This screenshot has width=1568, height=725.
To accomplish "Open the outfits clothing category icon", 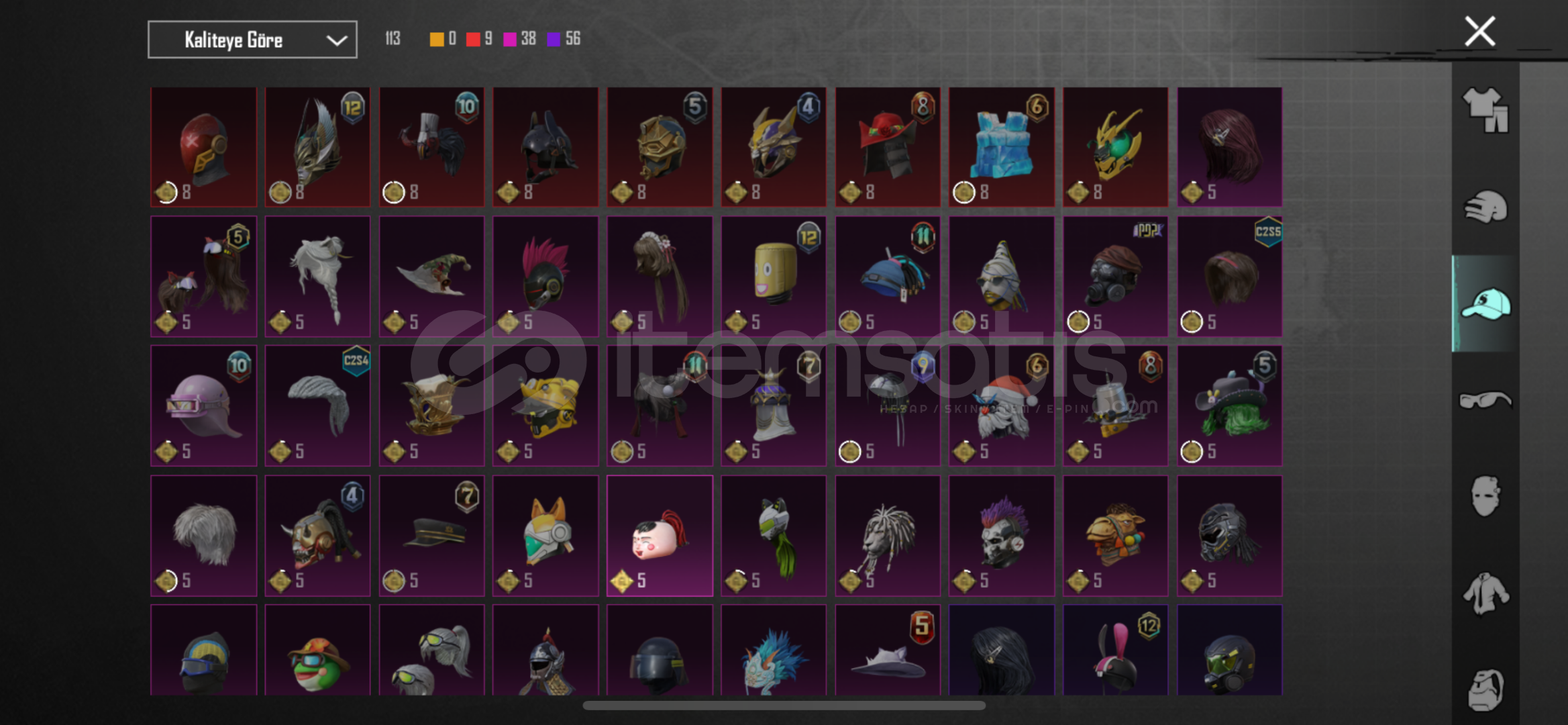I will click(1485, 110).
